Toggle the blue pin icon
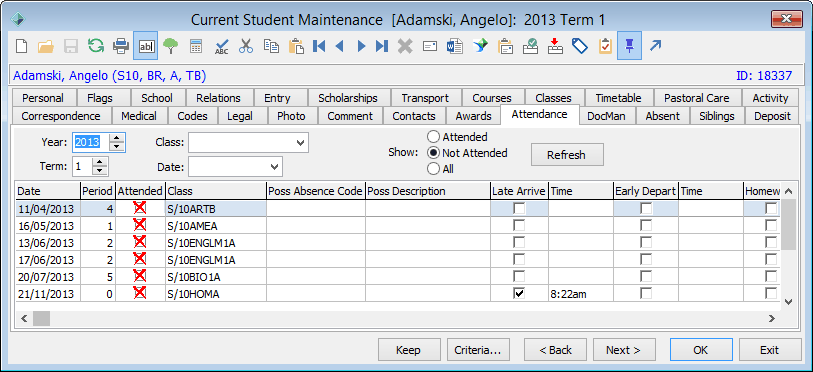 629,47
